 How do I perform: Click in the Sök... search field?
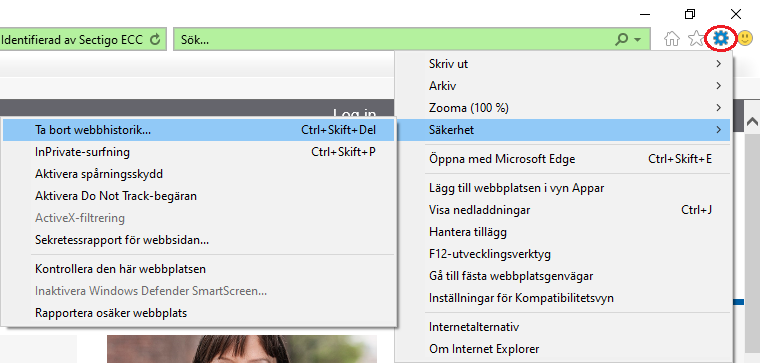pos(412,39)
